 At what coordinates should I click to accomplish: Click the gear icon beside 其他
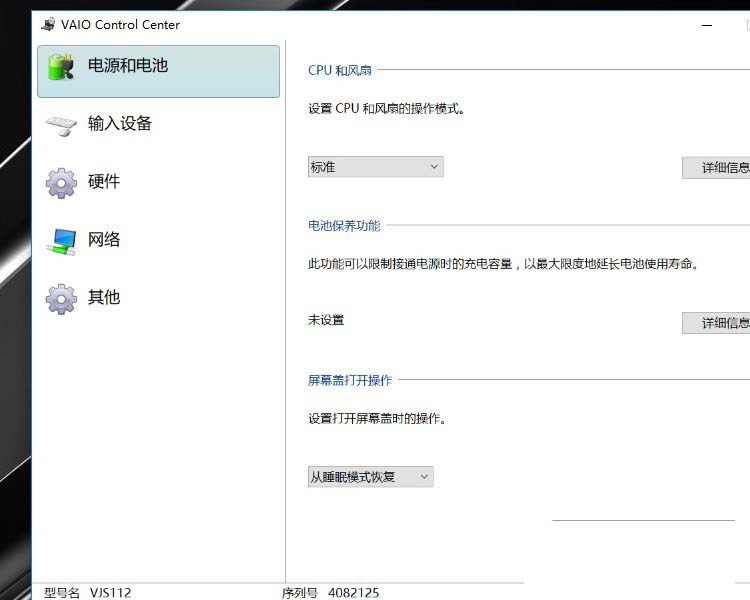point(61,299)
